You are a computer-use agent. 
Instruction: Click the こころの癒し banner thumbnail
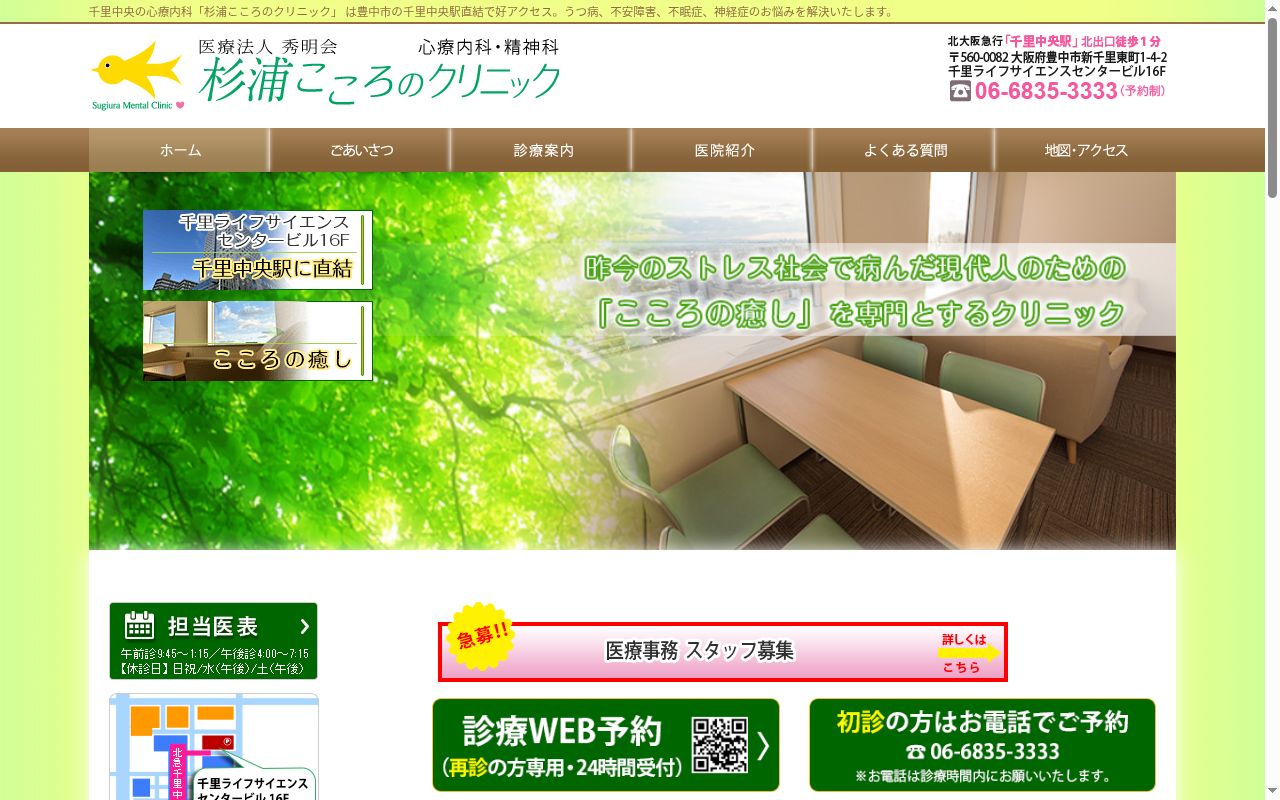tap(258, 341)
